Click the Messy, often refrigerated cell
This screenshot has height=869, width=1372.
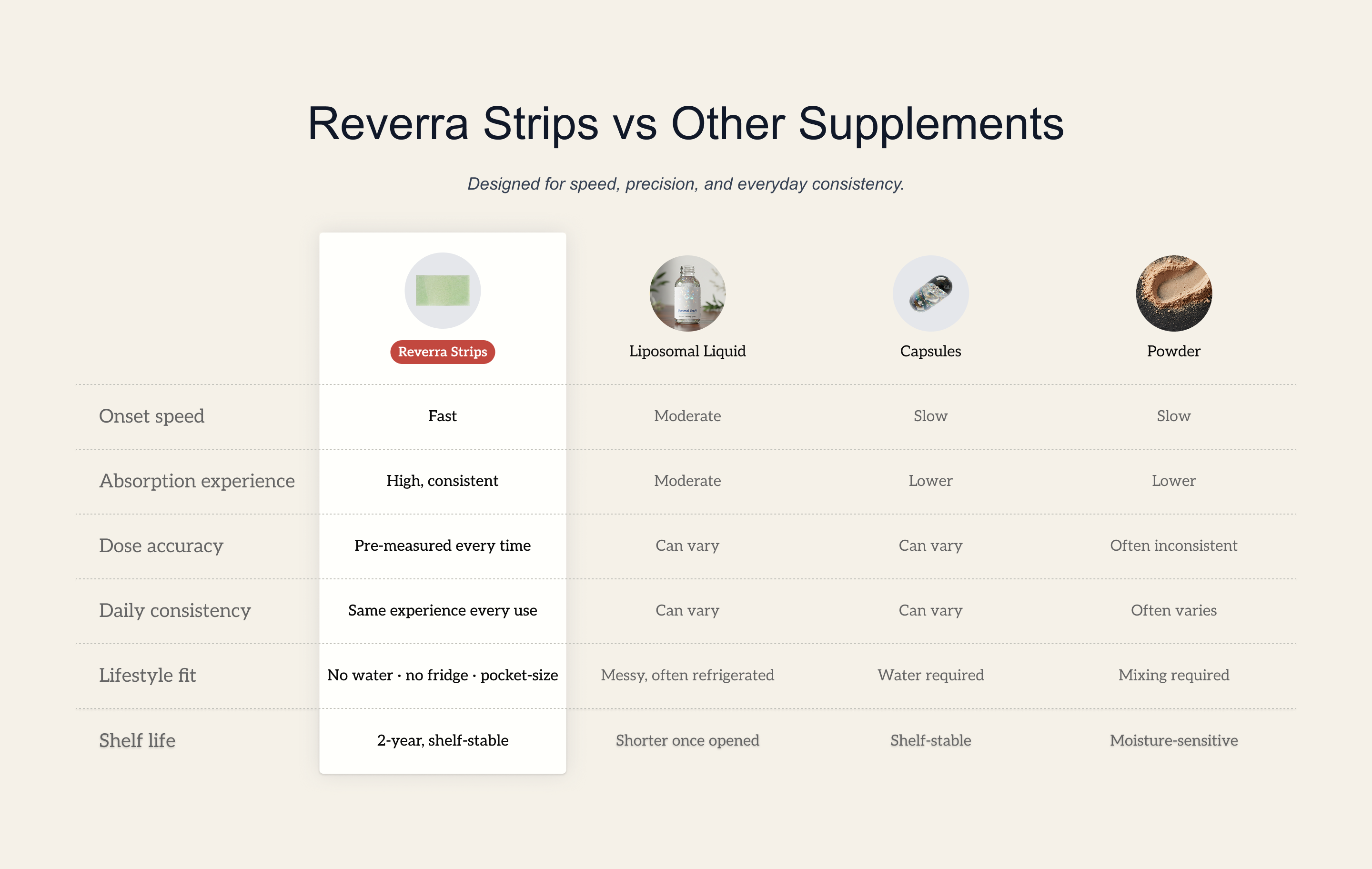pyautogui.click(x=687, y=675)
